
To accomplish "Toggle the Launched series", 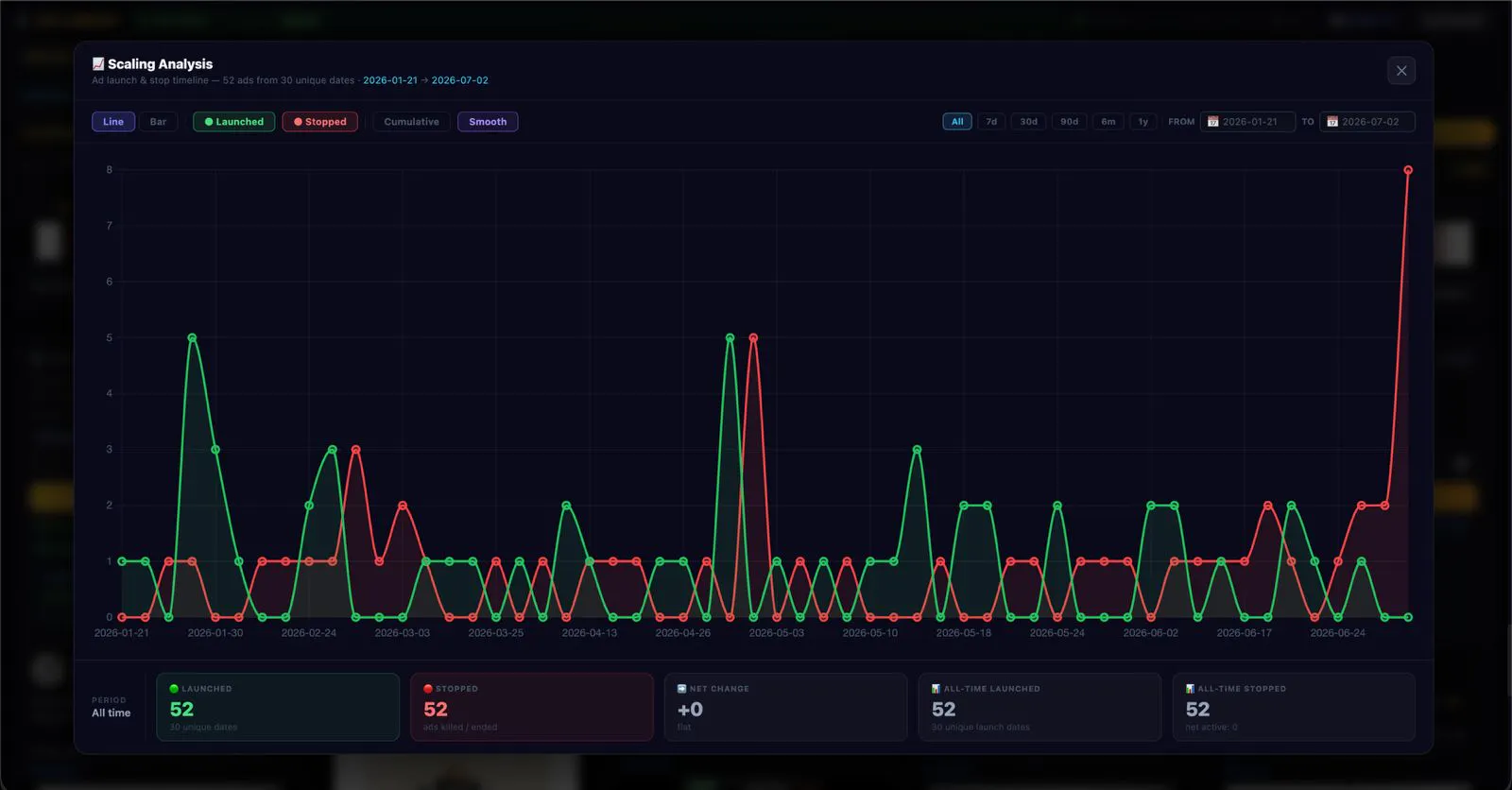I will coord(234,122).
